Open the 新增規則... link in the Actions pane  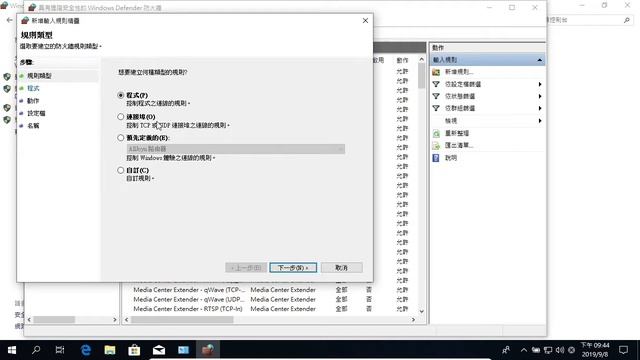click(x=459, y=72)
